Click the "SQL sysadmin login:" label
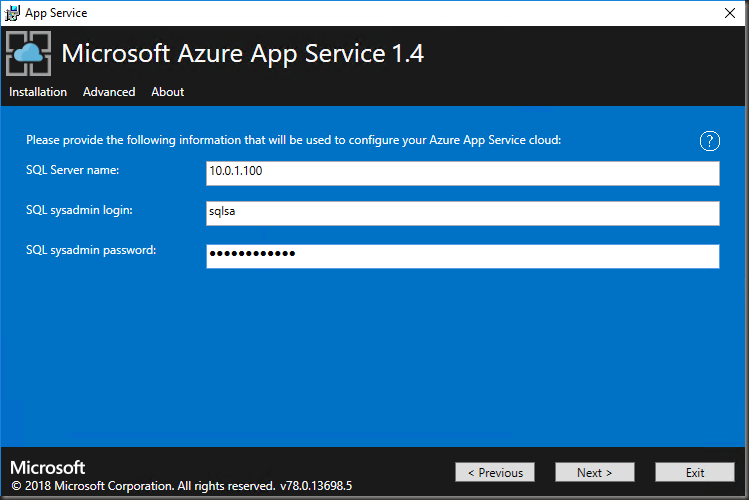Screen dimensions: 749x500 point(80,209)
